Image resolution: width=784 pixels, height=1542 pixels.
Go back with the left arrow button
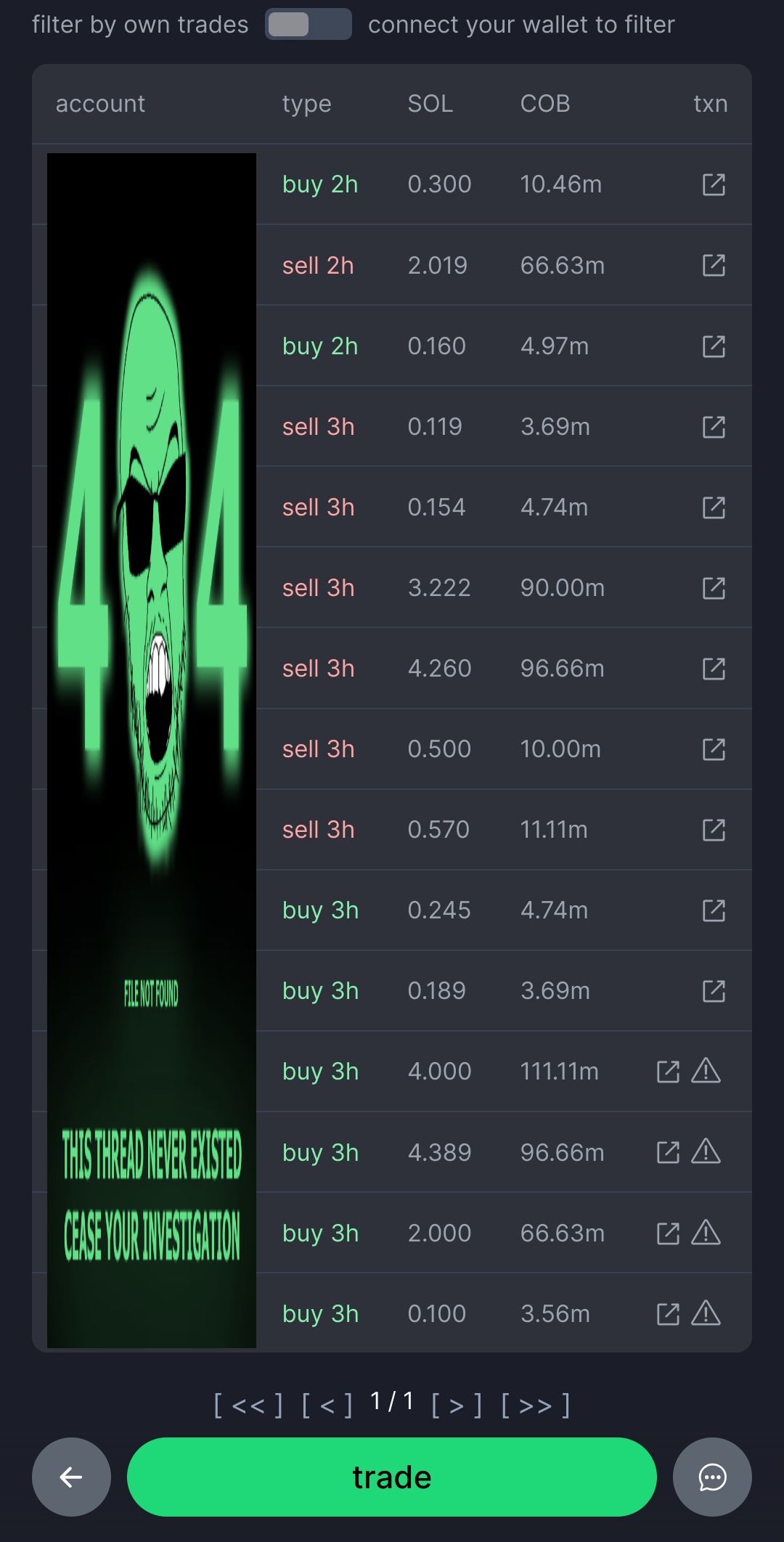[x=71, y=1477]
